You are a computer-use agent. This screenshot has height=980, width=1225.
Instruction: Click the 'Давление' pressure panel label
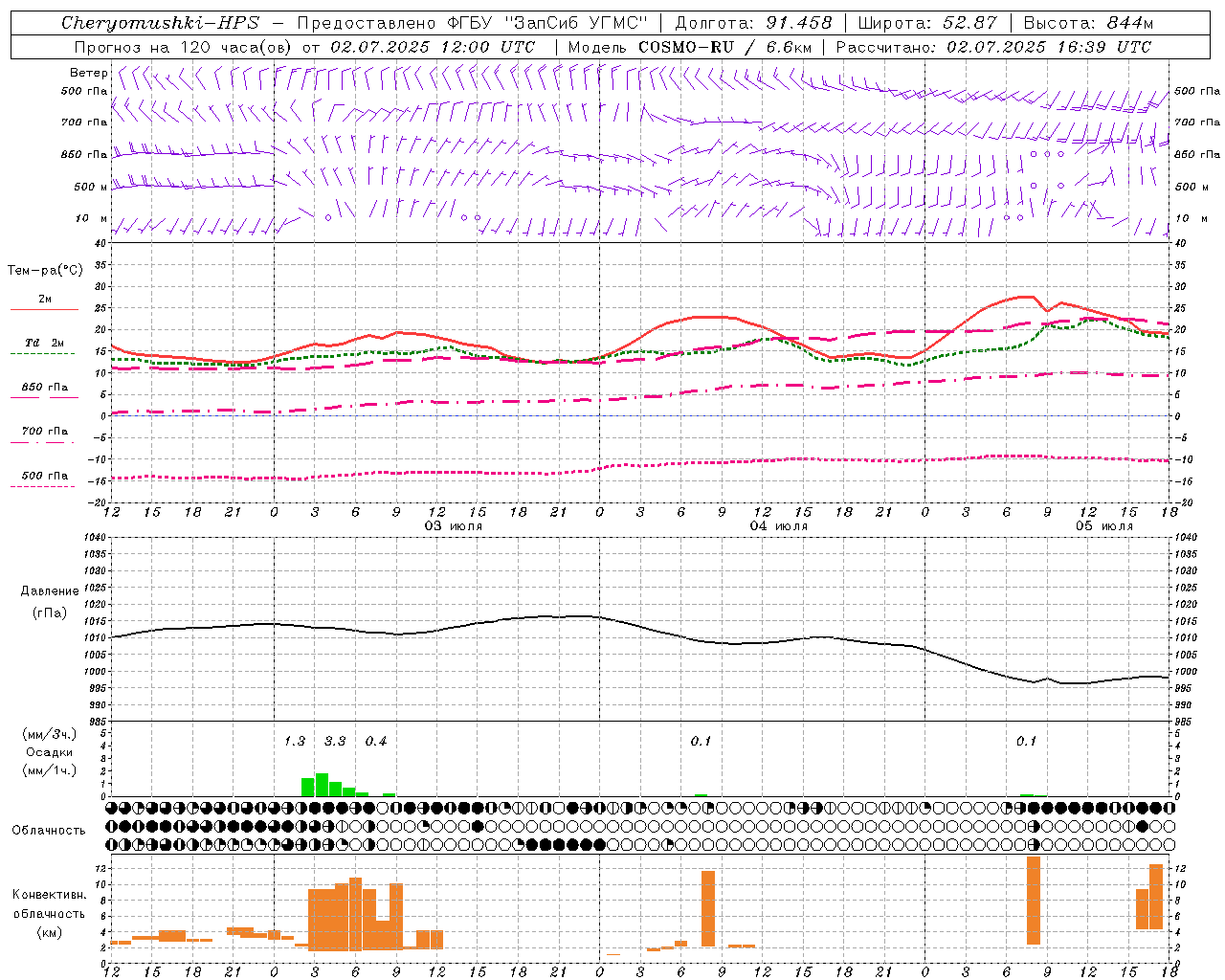50,591
